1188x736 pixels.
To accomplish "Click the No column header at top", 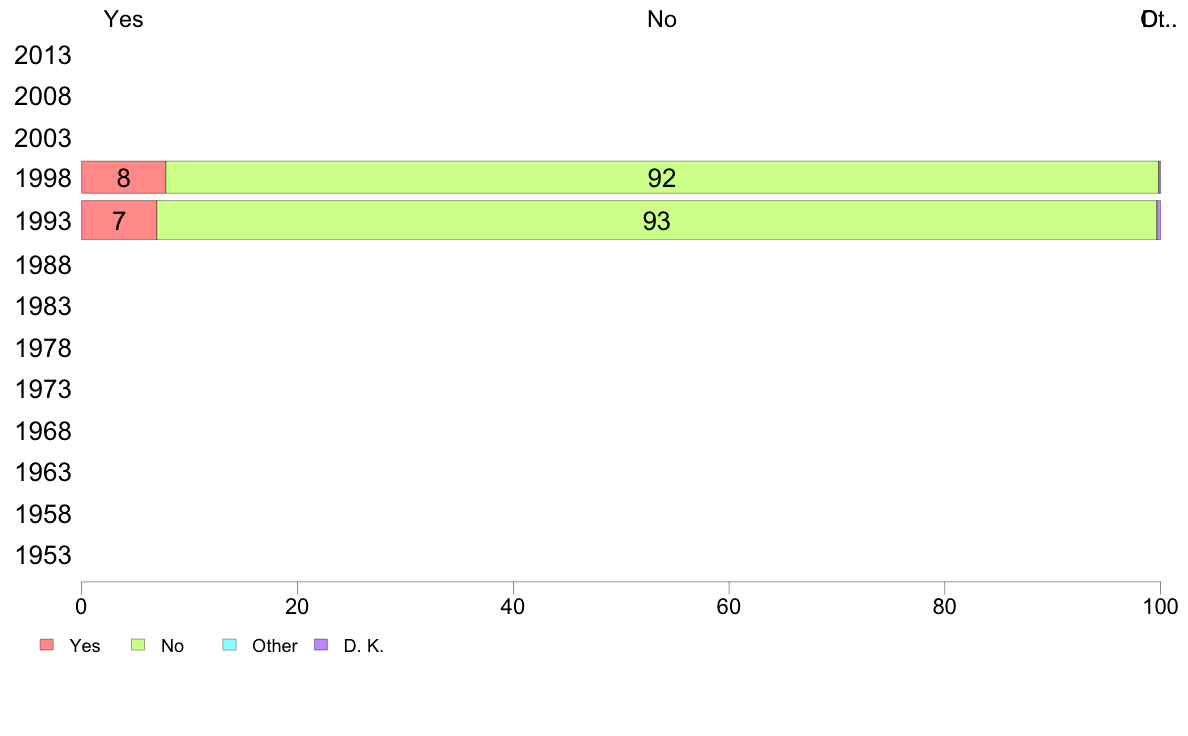I will (661, 19).
